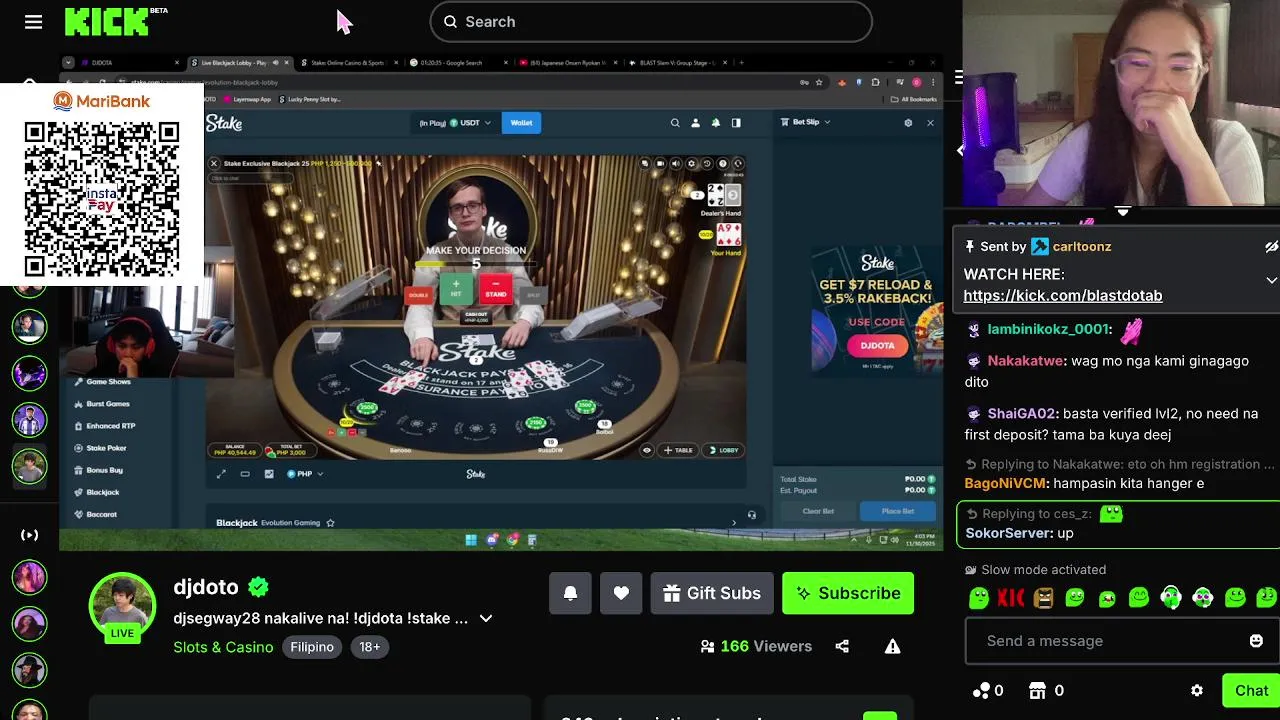Click SokorServer username in chat
This screenshot has height=720, width=1280.
1009,533
